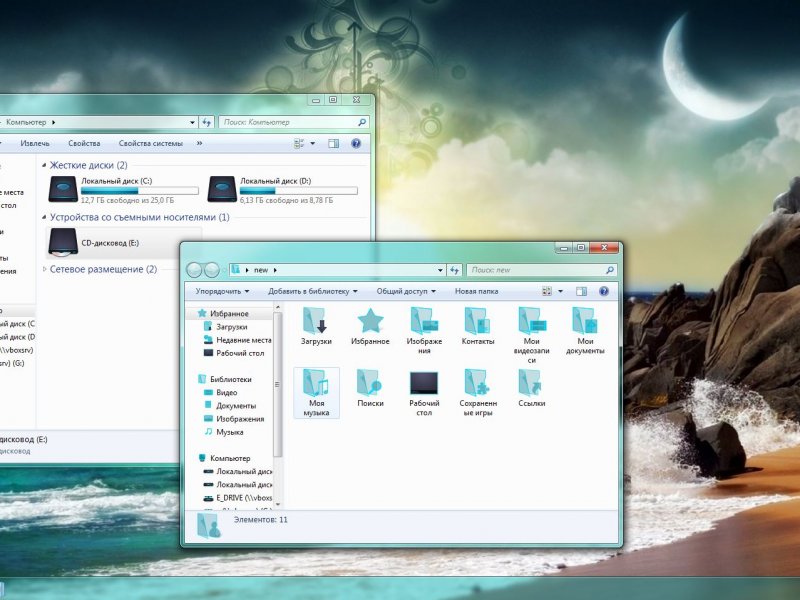The image size is (800, 600).
Task: Select Недавние места in the navigation pane
Action: 243,340
